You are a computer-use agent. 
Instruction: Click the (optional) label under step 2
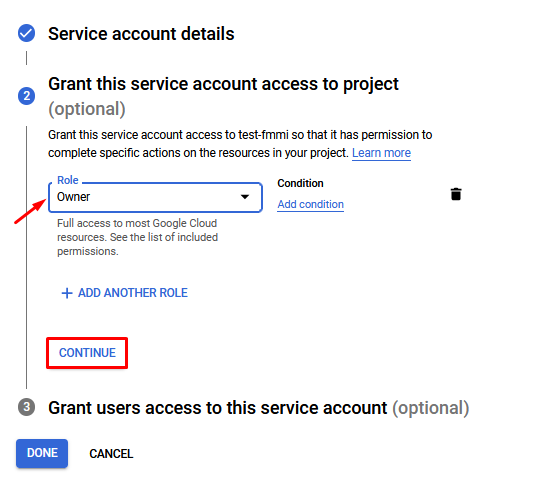point(86,109)
